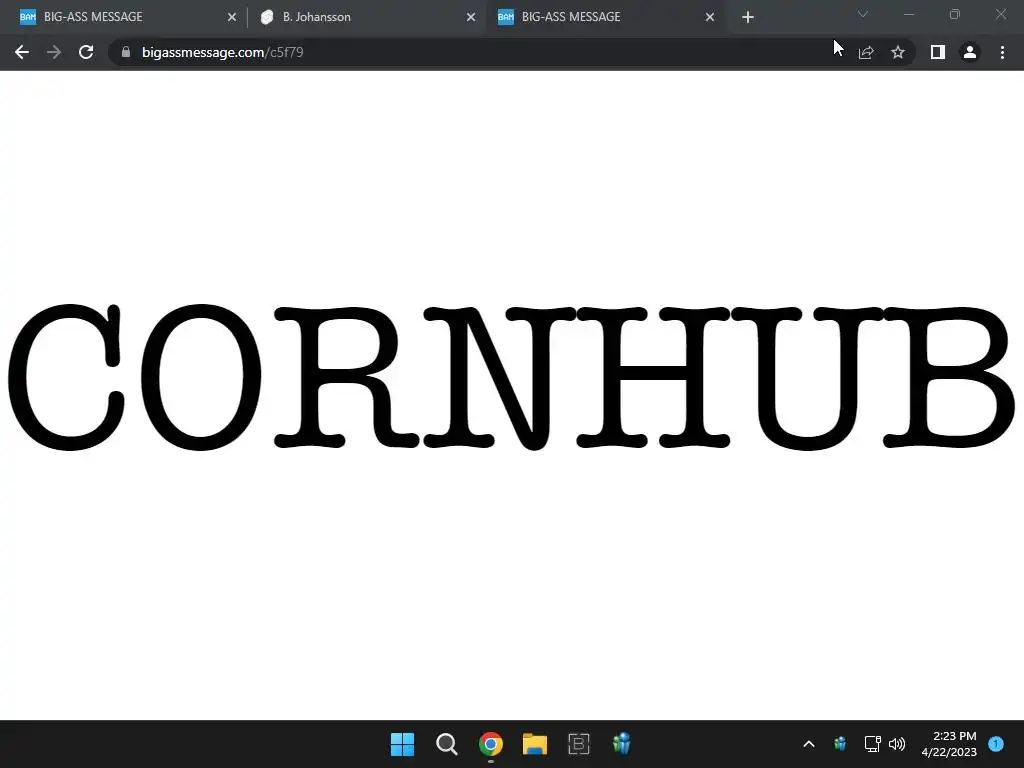The height and width of the screenshot is (768, 1024).
Task: Open the bracketed B app in taskbar
Action: pyautogui.click(x=579, y=744)
